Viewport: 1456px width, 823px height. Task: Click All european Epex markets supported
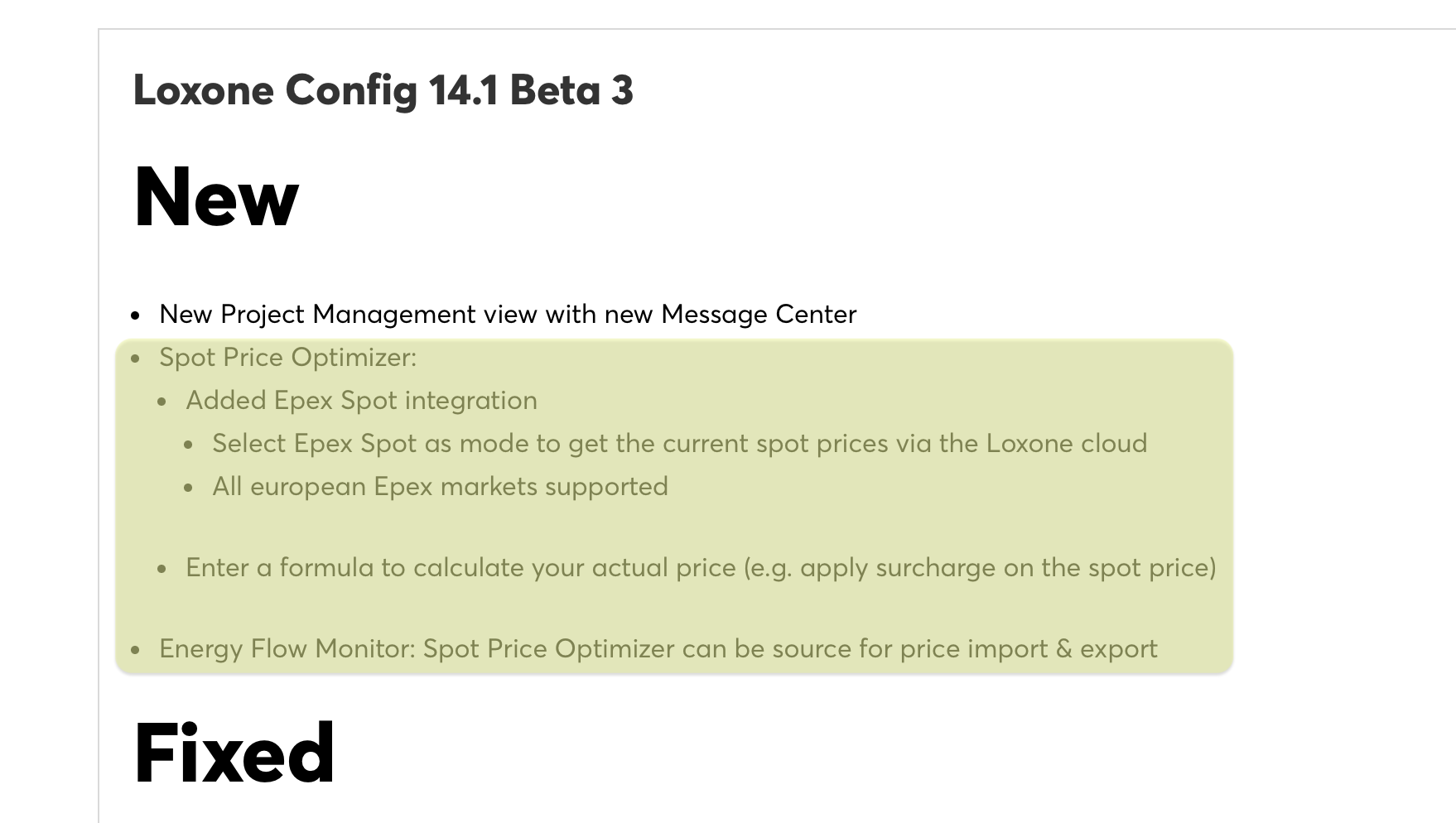click(440, 487)
